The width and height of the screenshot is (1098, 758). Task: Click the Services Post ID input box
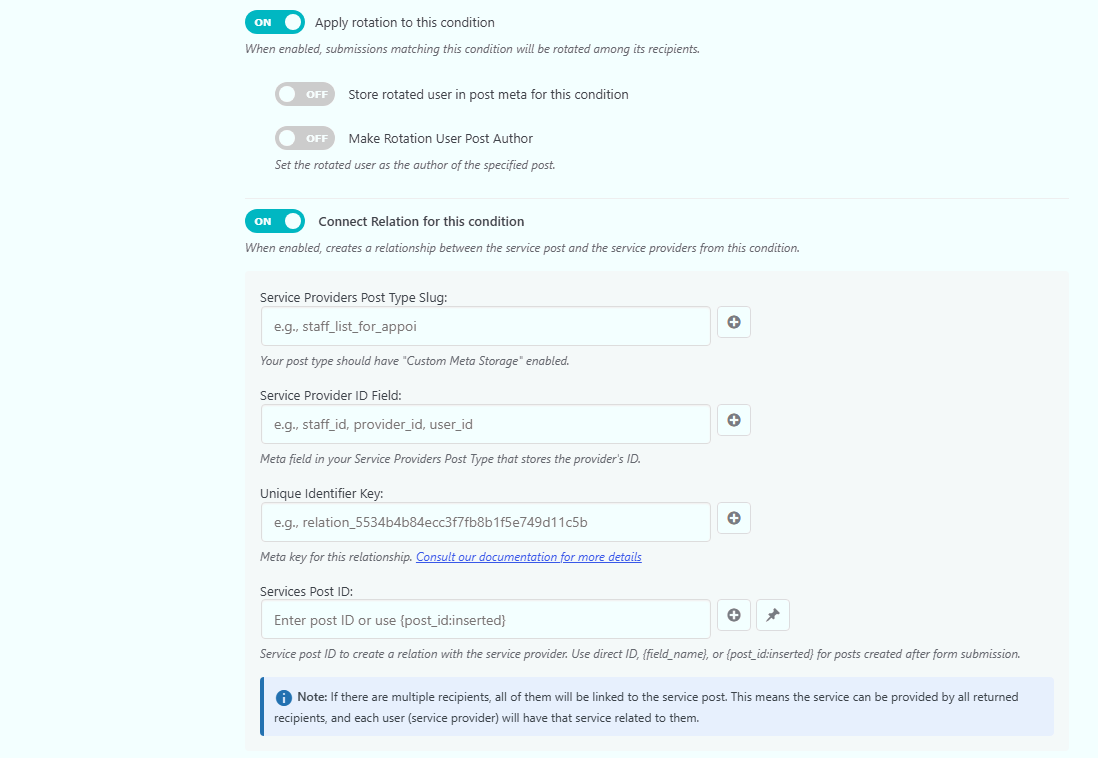click(486, 619)
